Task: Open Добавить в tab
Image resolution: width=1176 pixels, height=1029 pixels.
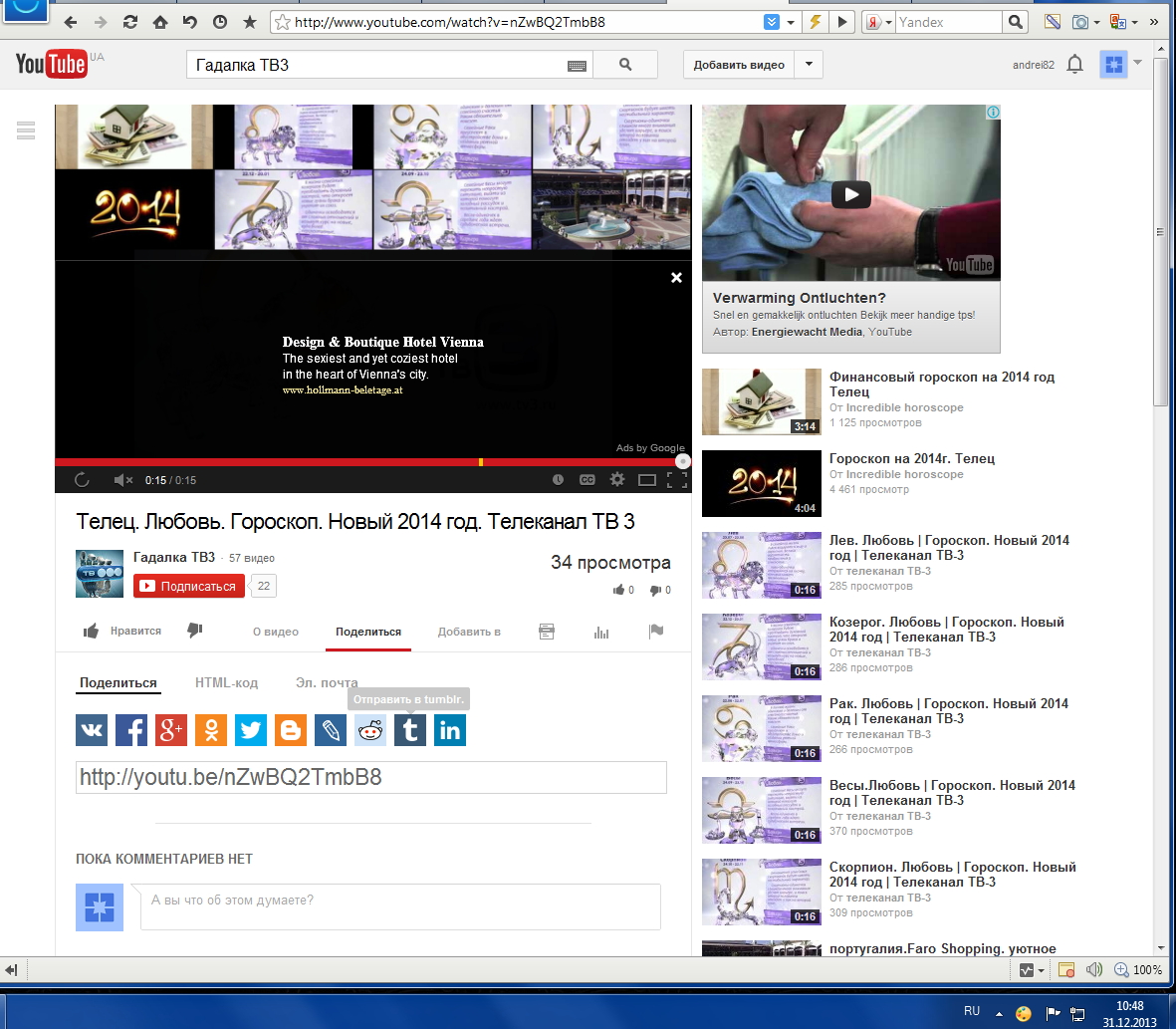Action: click(x=469, y=632)
